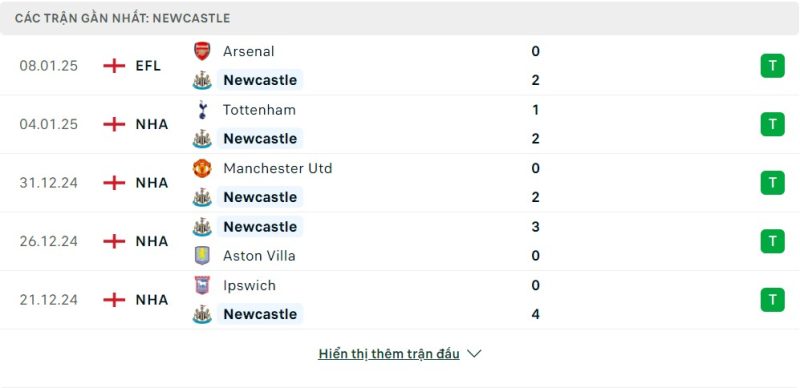800x388 pixels.
Task: Click the England flag beside EFL
Action: [x=114, y=66]
